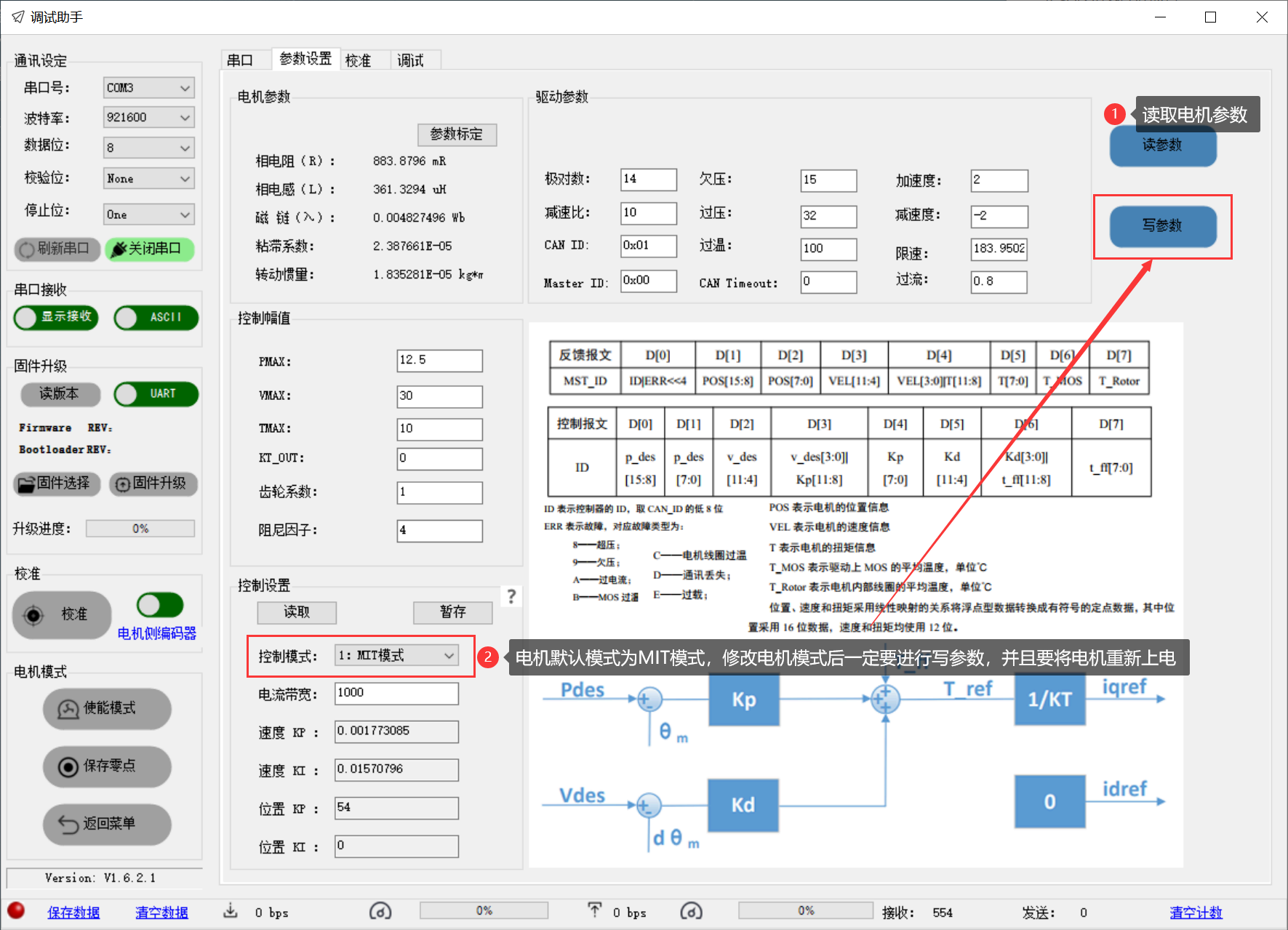
Task: Switch to the 调试 tab
Action: pyautogui.click(x=410, y=60)
